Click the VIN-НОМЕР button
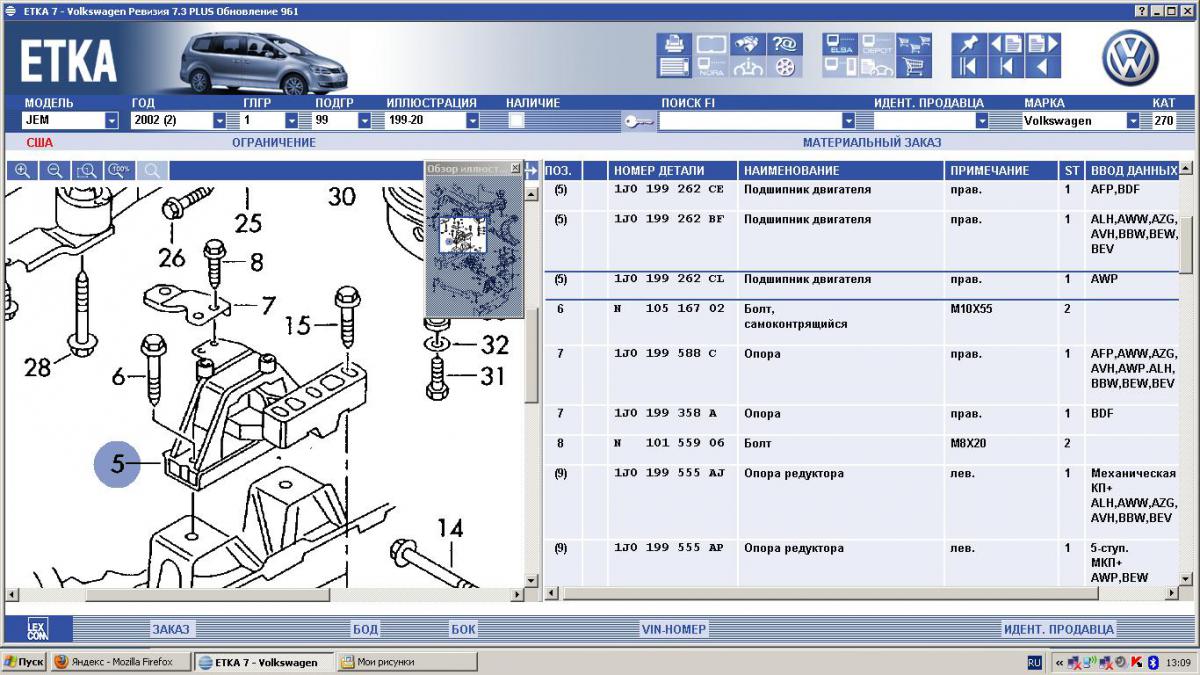 click(674, 629)
